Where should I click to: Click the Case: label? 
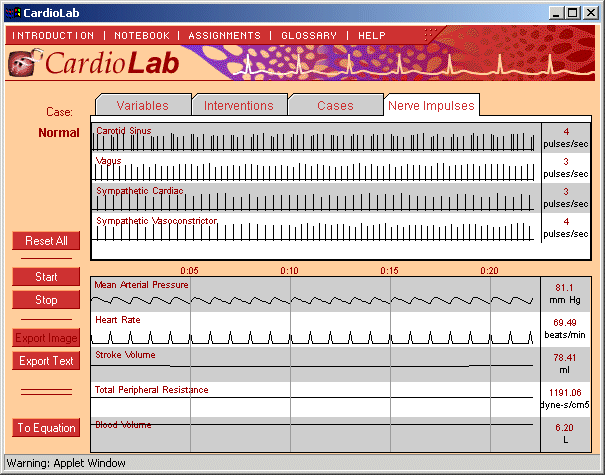point(59,112)
